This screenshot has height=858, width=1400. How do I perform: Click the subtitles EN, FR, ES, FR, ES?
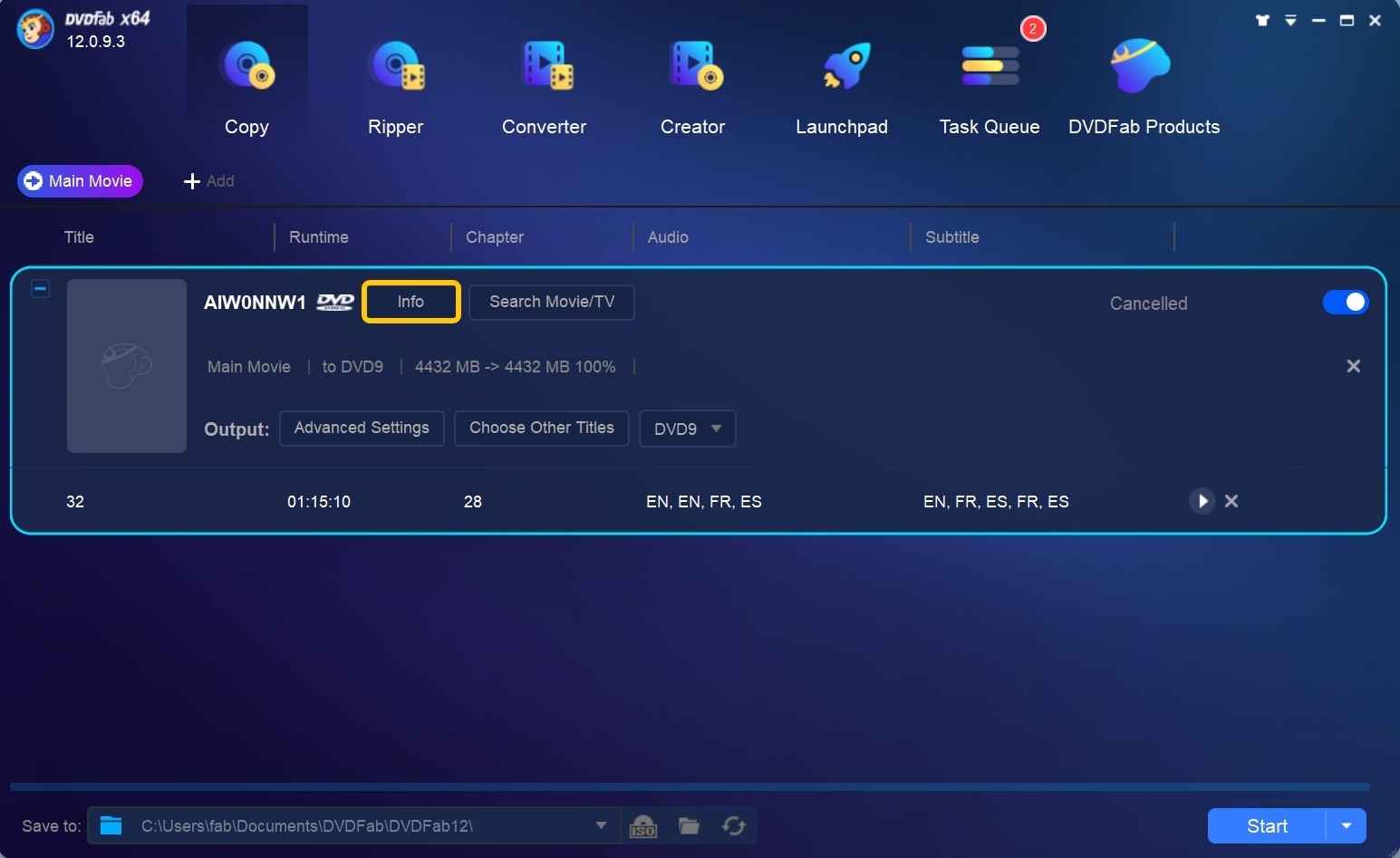coord(996,502)
